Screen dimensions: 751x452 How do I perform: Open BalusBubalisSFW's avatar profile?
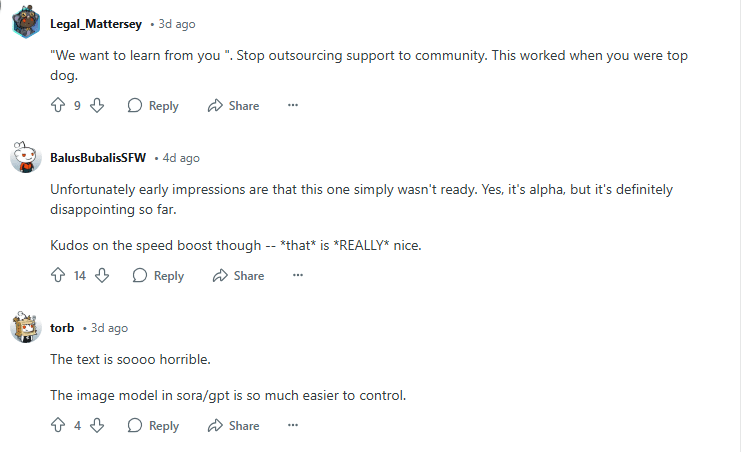[26, 158]
